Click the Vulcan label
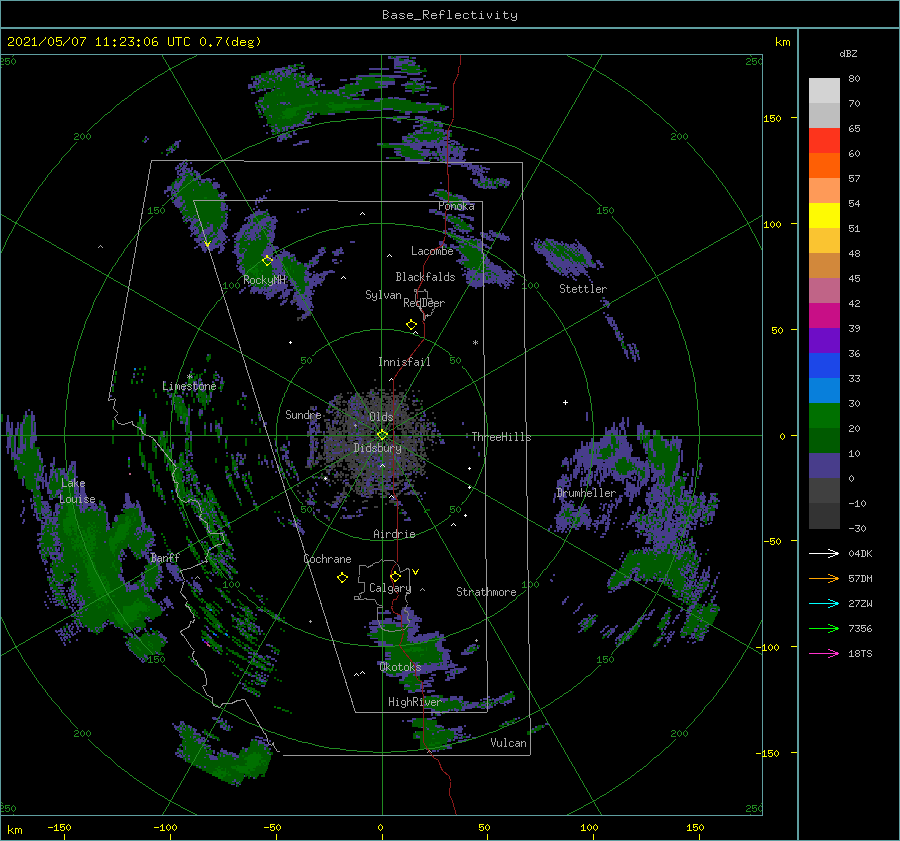Viewport: 900px width, 841px height. point(509,743)
